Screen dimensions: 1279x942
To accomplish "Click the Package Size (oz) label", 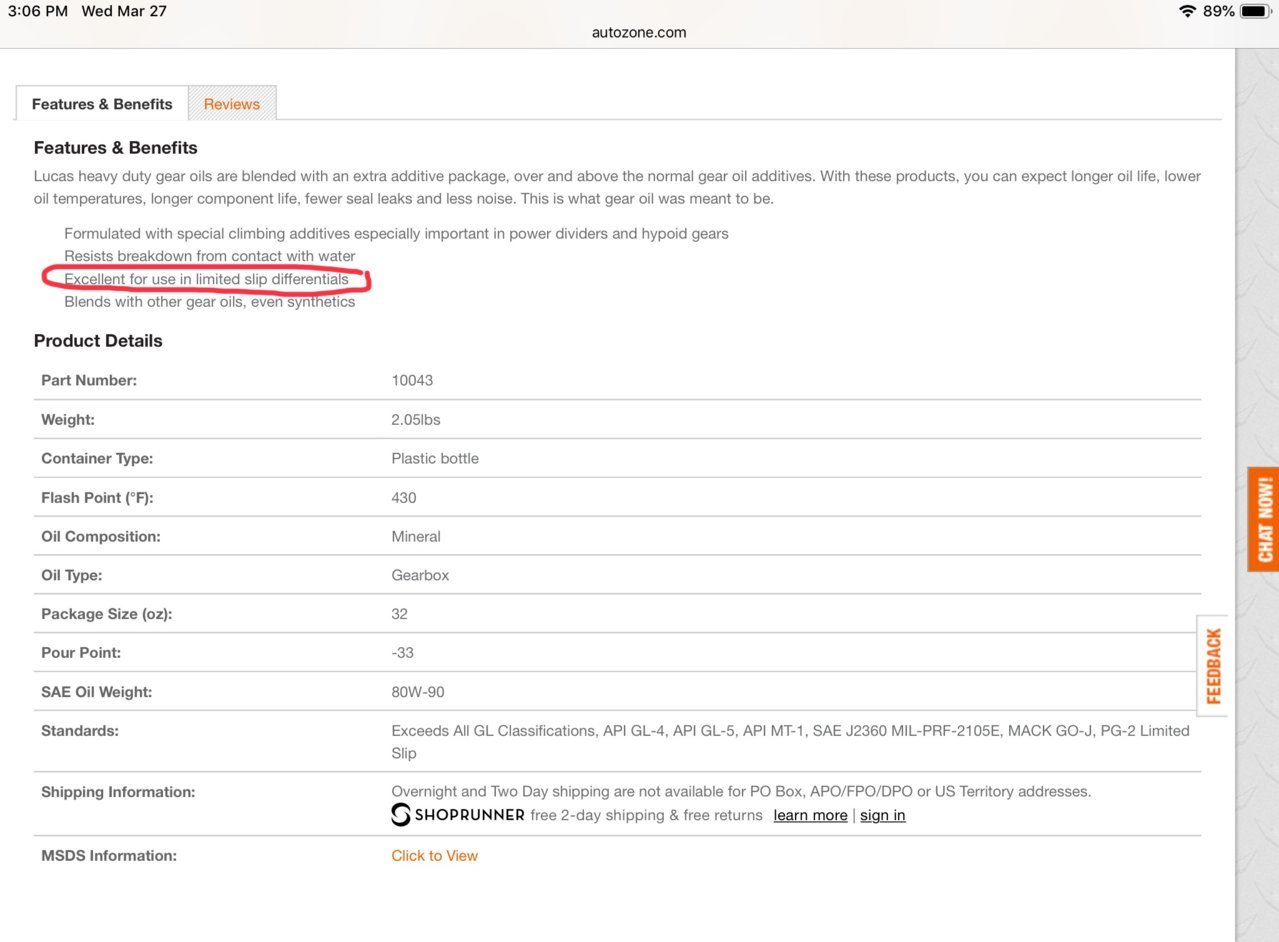I will pos(107,614).
